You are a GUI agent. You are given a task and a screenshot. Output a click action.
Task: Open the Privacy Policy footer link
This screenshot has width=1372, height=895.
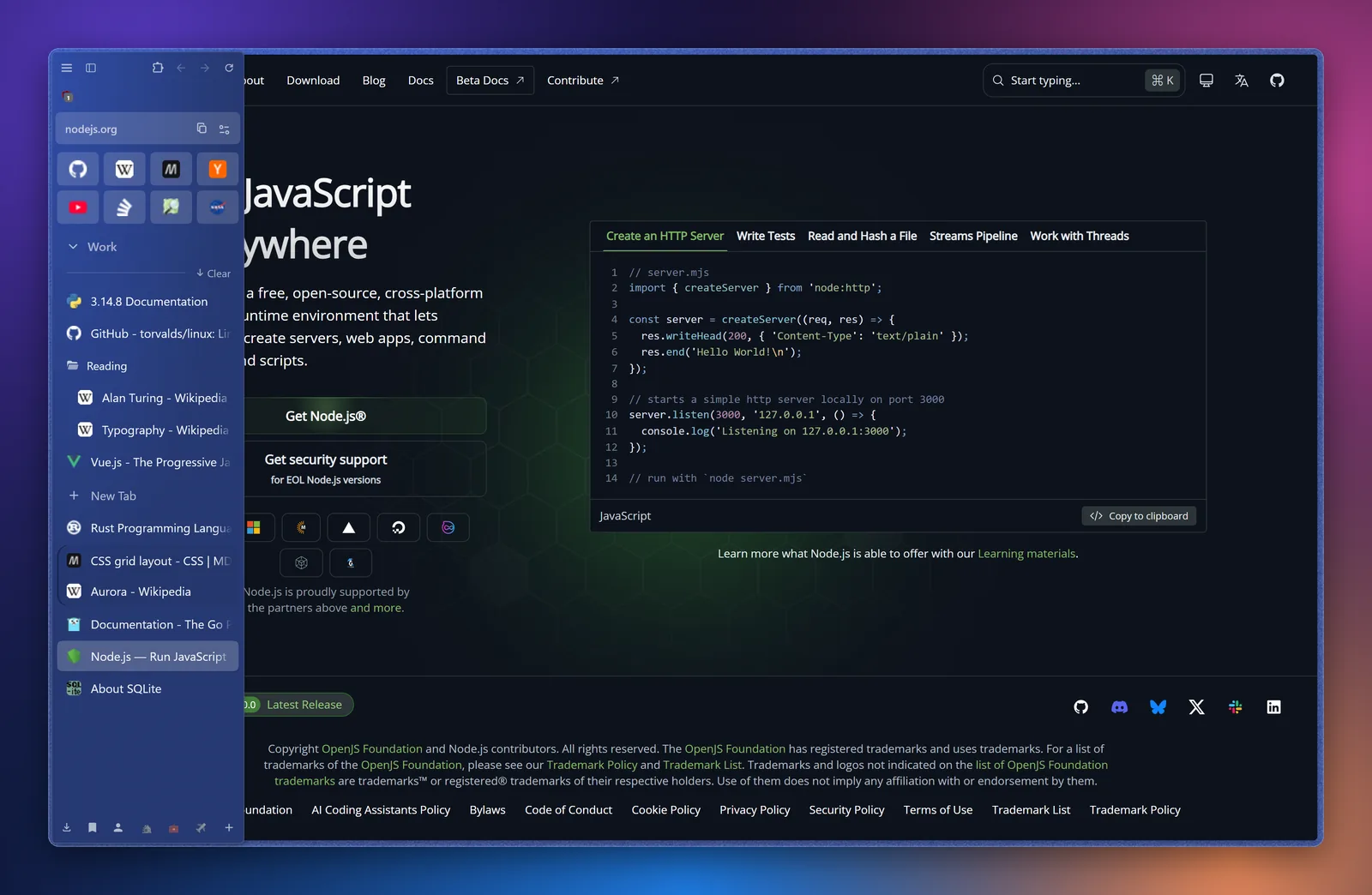pos(755,810)
